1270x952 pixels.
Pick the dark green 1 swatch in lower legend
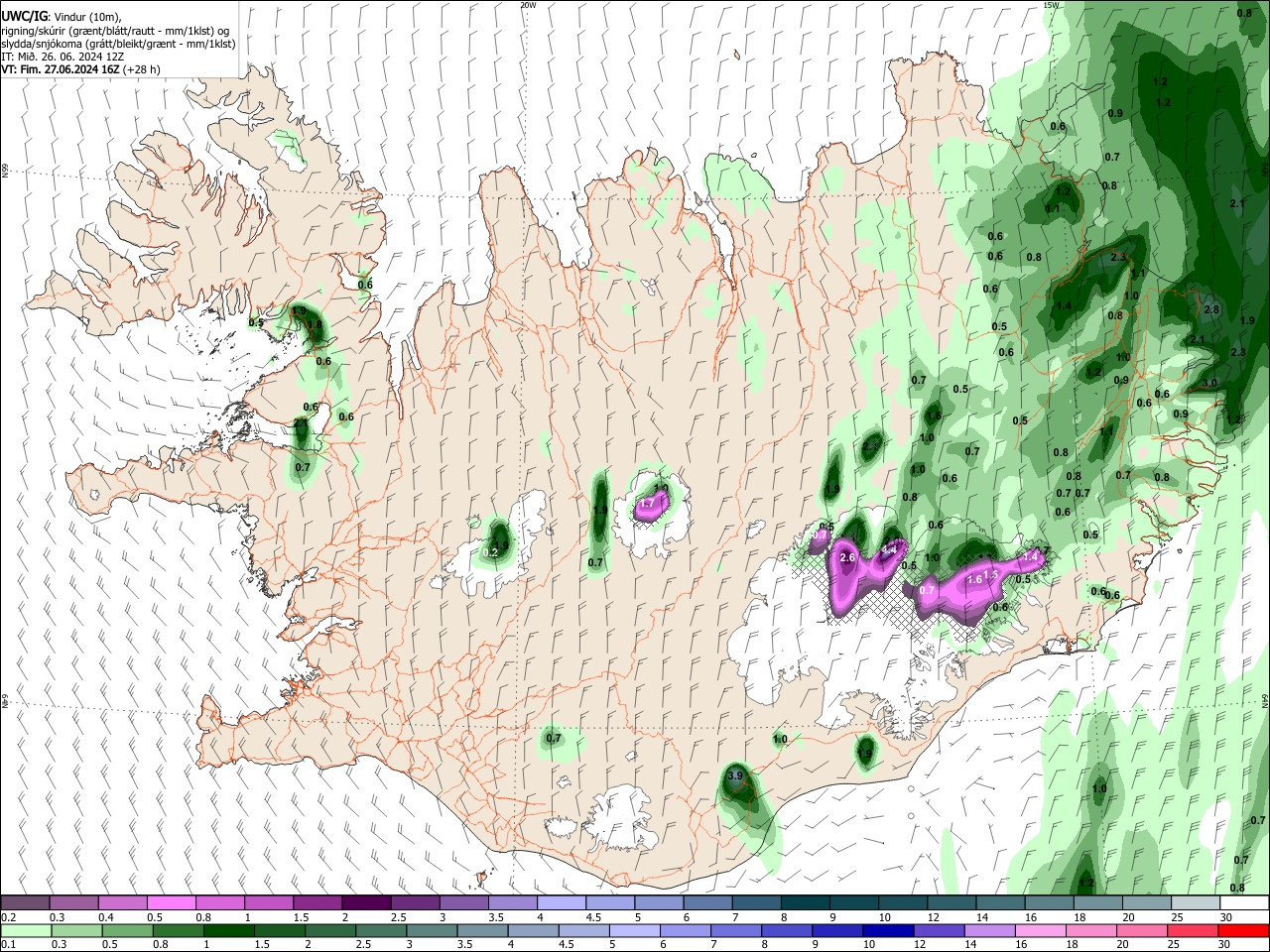(x=228, y=932)
